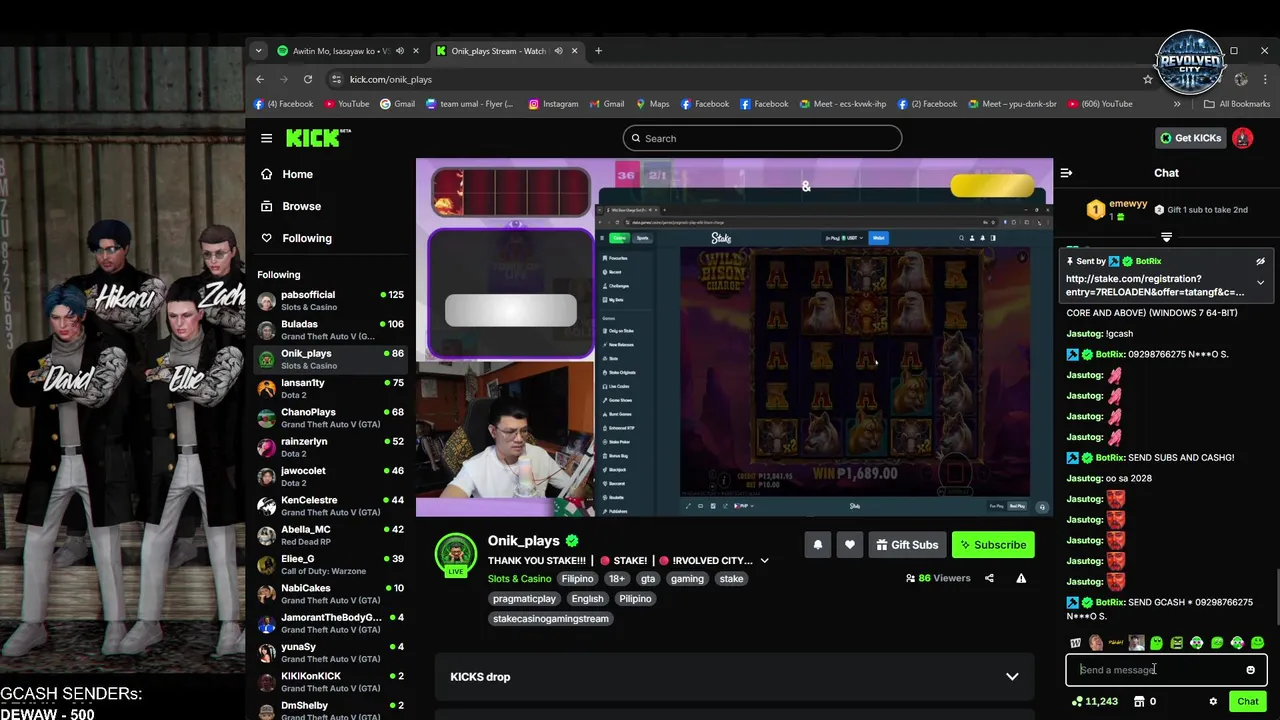Open the YouTube bookmark

[346, 104]
